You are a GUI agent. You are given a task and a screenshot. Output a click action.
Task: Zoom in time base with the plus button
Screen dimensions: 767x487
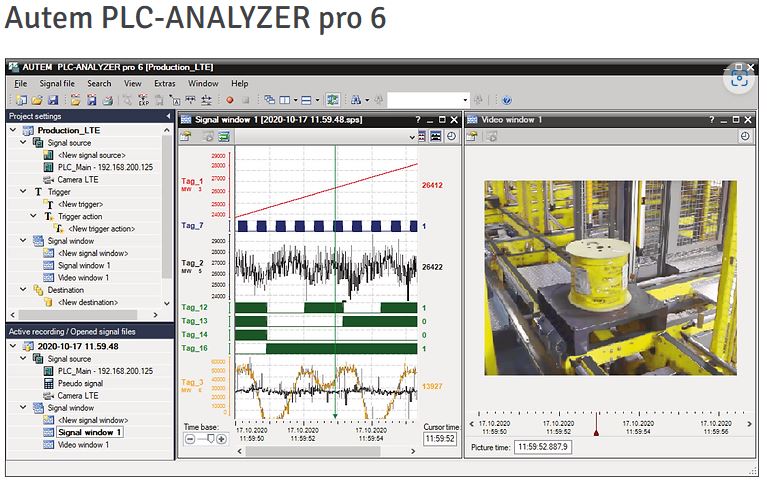click(x=221, y=439)
